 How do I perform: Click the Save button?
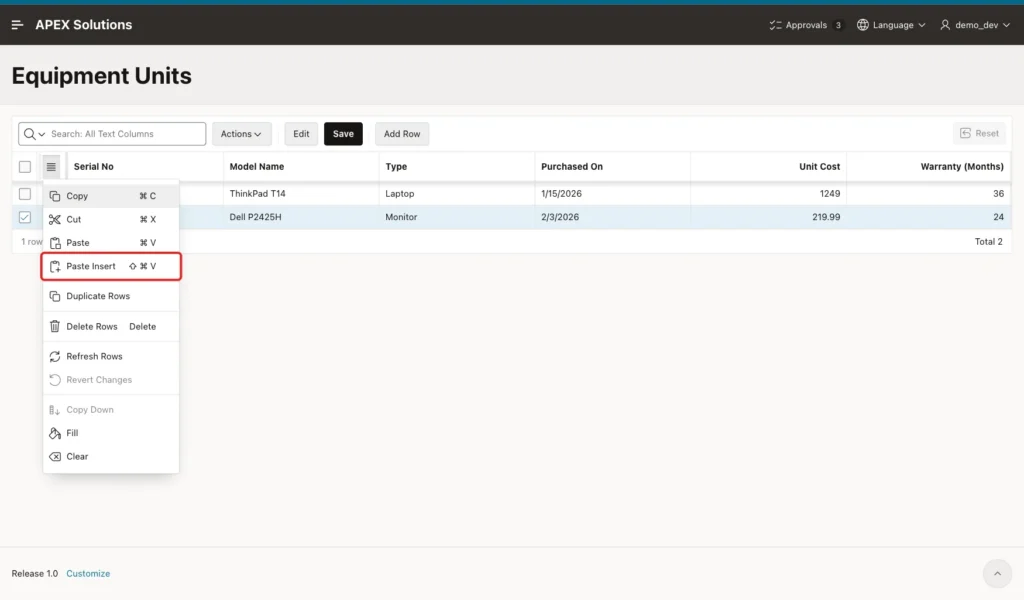pos(344,134)
